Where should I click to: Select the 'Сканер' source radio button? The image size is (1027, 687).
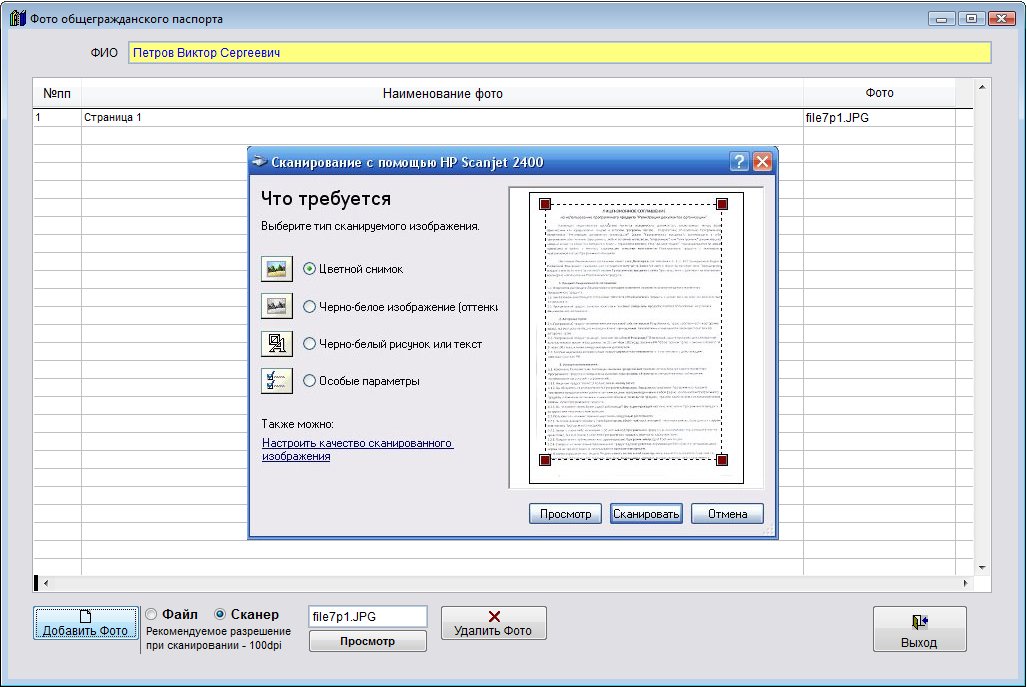click(221, 615)
